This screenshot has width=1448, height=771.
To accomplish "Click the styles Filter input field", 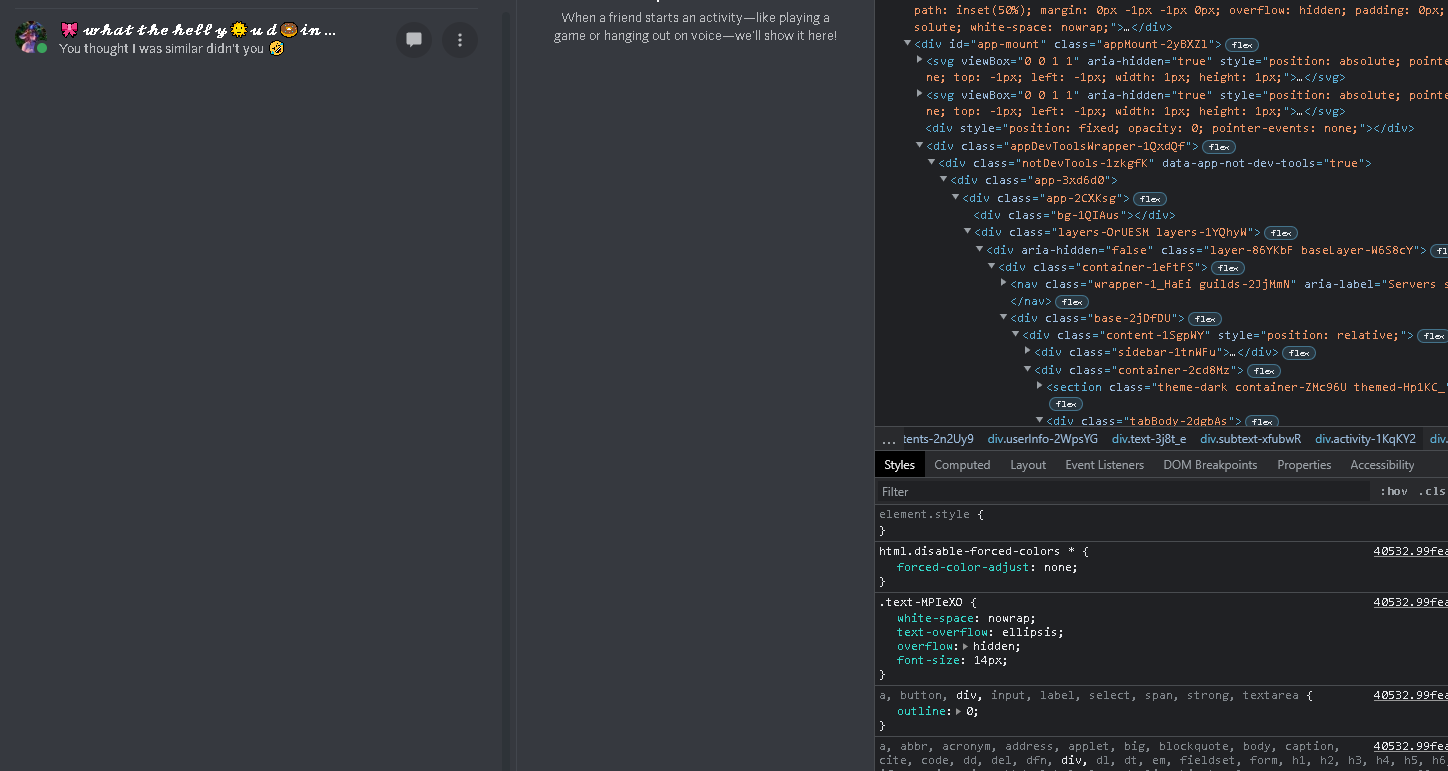I will point(1123,491).
